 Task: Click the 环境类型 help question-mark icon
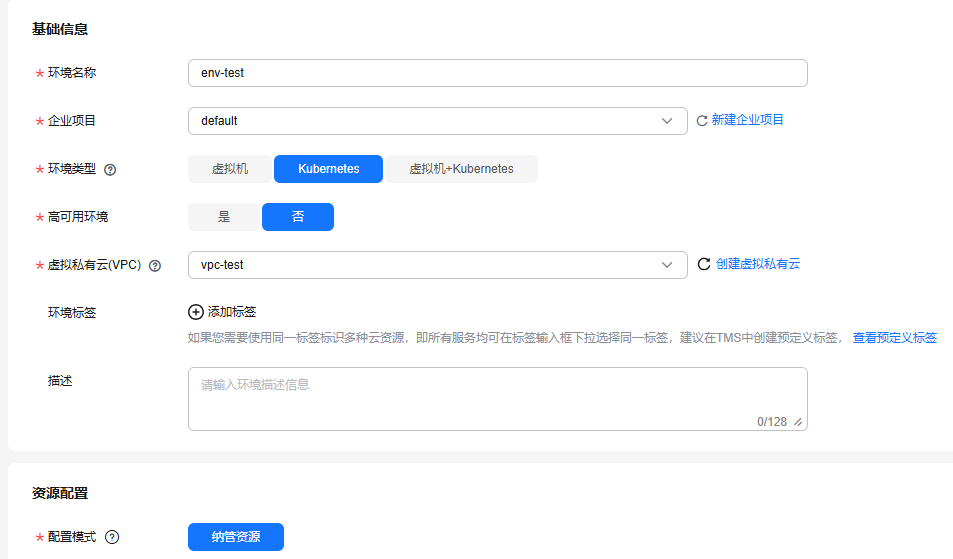click(110, 170)
